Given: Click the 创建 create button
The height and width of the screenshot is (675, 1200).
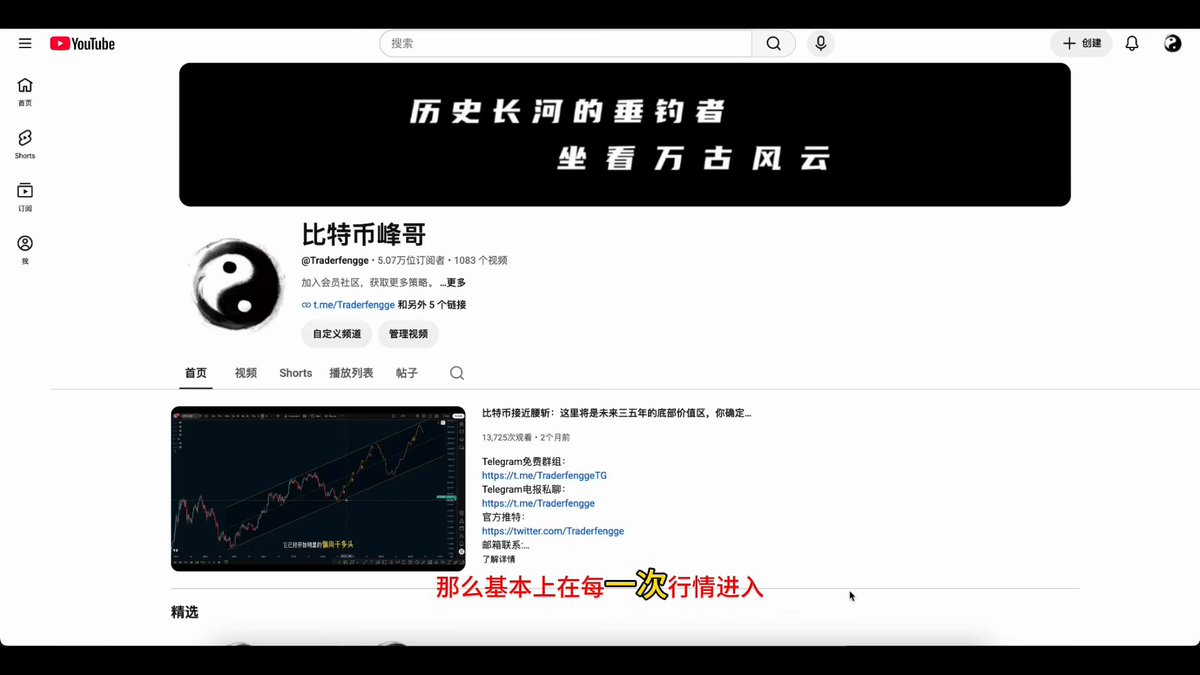Looking at the screenshot, I should click(x=1081, y=43).
